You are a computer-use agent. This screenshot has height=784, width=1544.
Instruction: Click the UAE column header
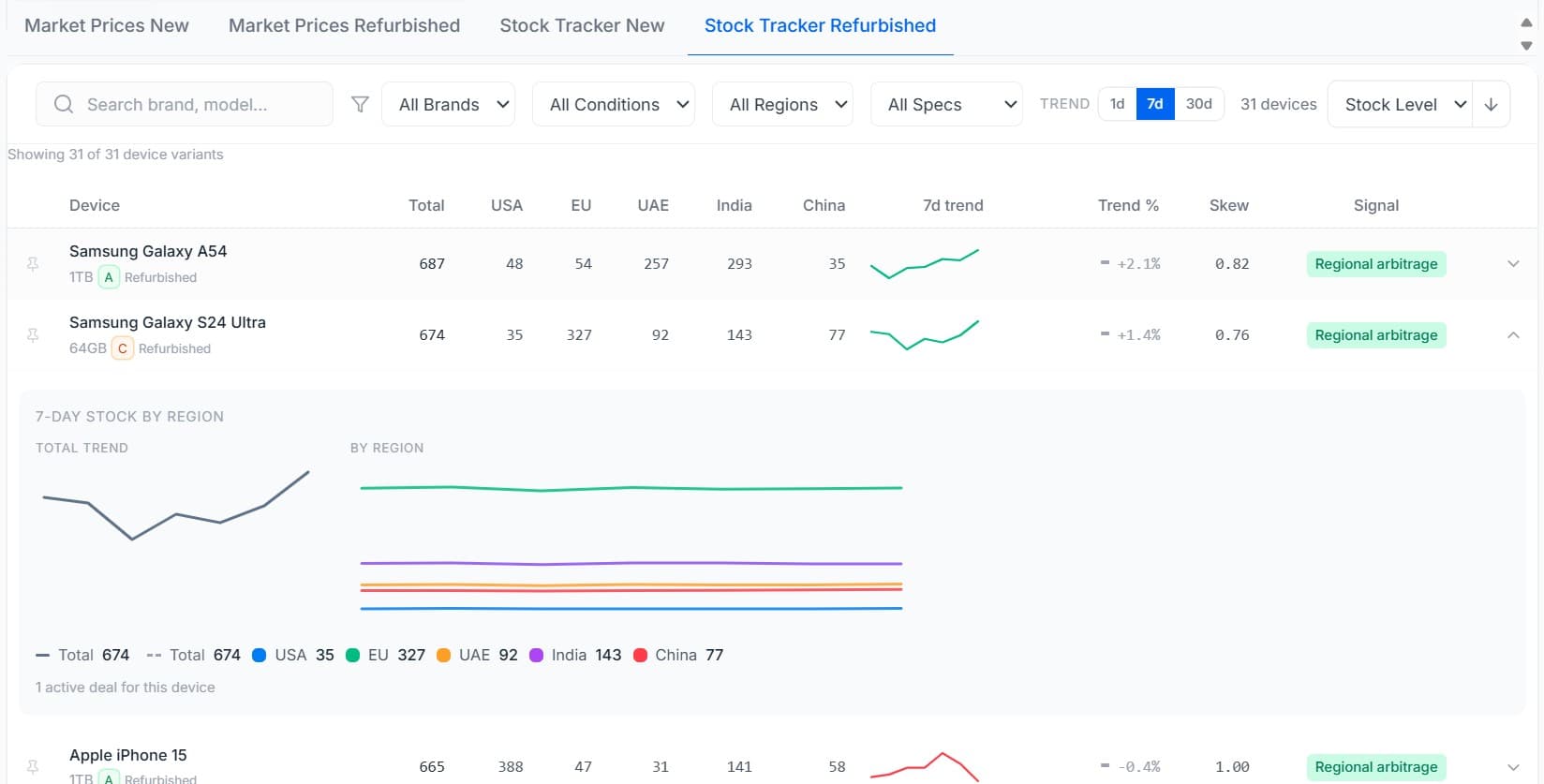tap(653, 205)
